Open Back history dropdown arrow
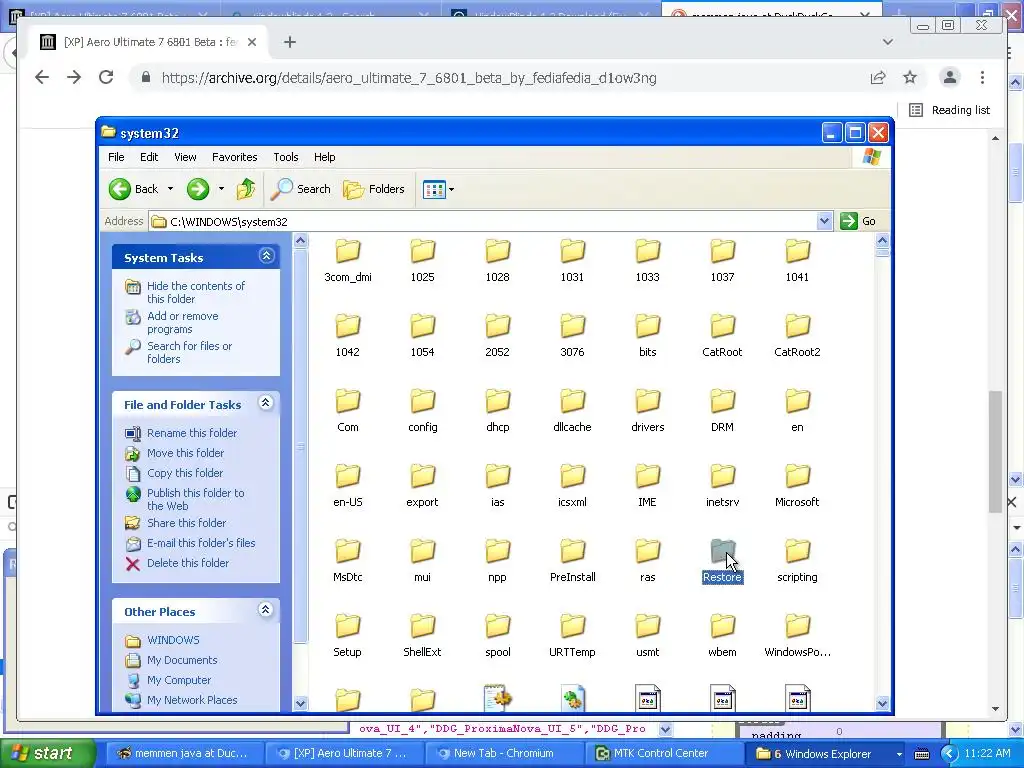This screenshot has height=768, width=1024. [x=170, y=189]
